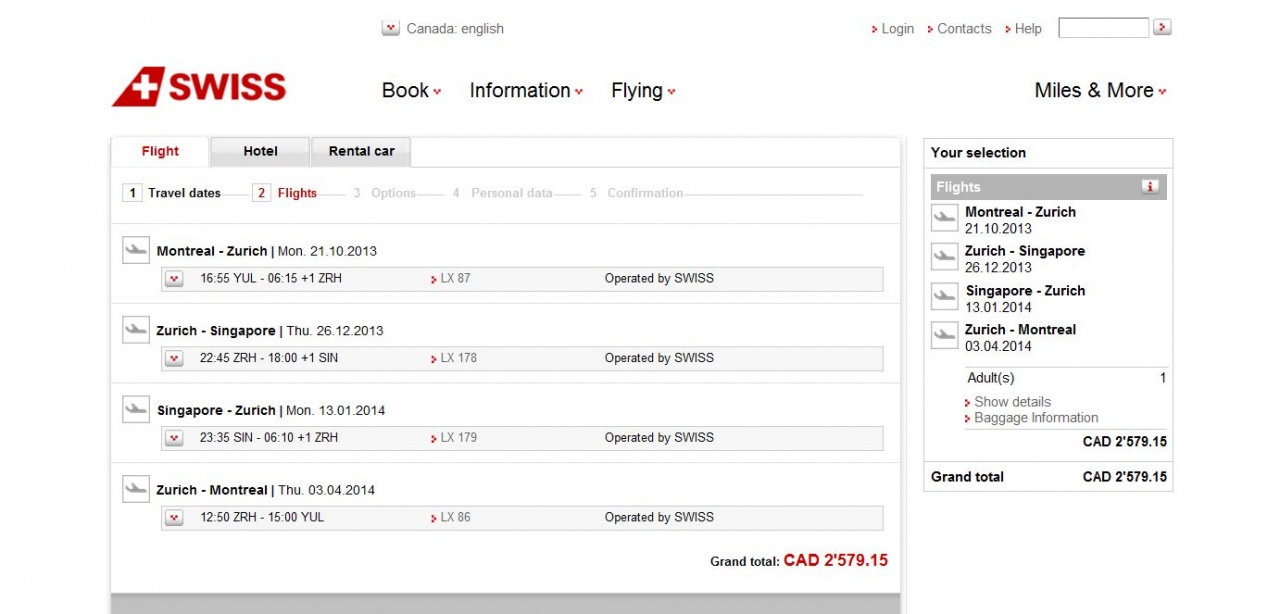Click sidebar plane icon for Zurich - Singapore 26.12.2013
This screenshot has height=614, width=1280.
coord(944,257)
